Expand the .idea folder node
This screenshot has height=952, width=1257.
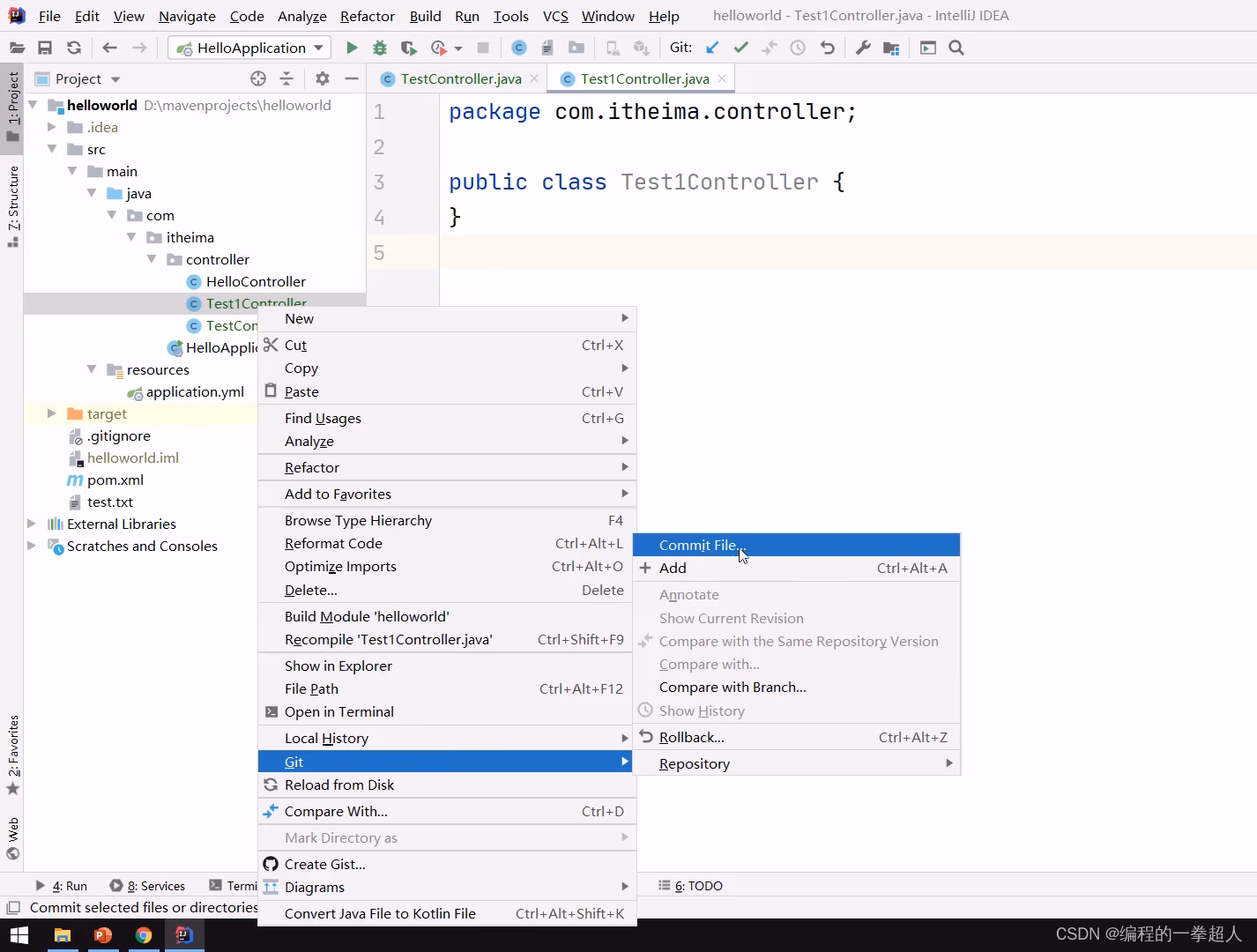52,127
